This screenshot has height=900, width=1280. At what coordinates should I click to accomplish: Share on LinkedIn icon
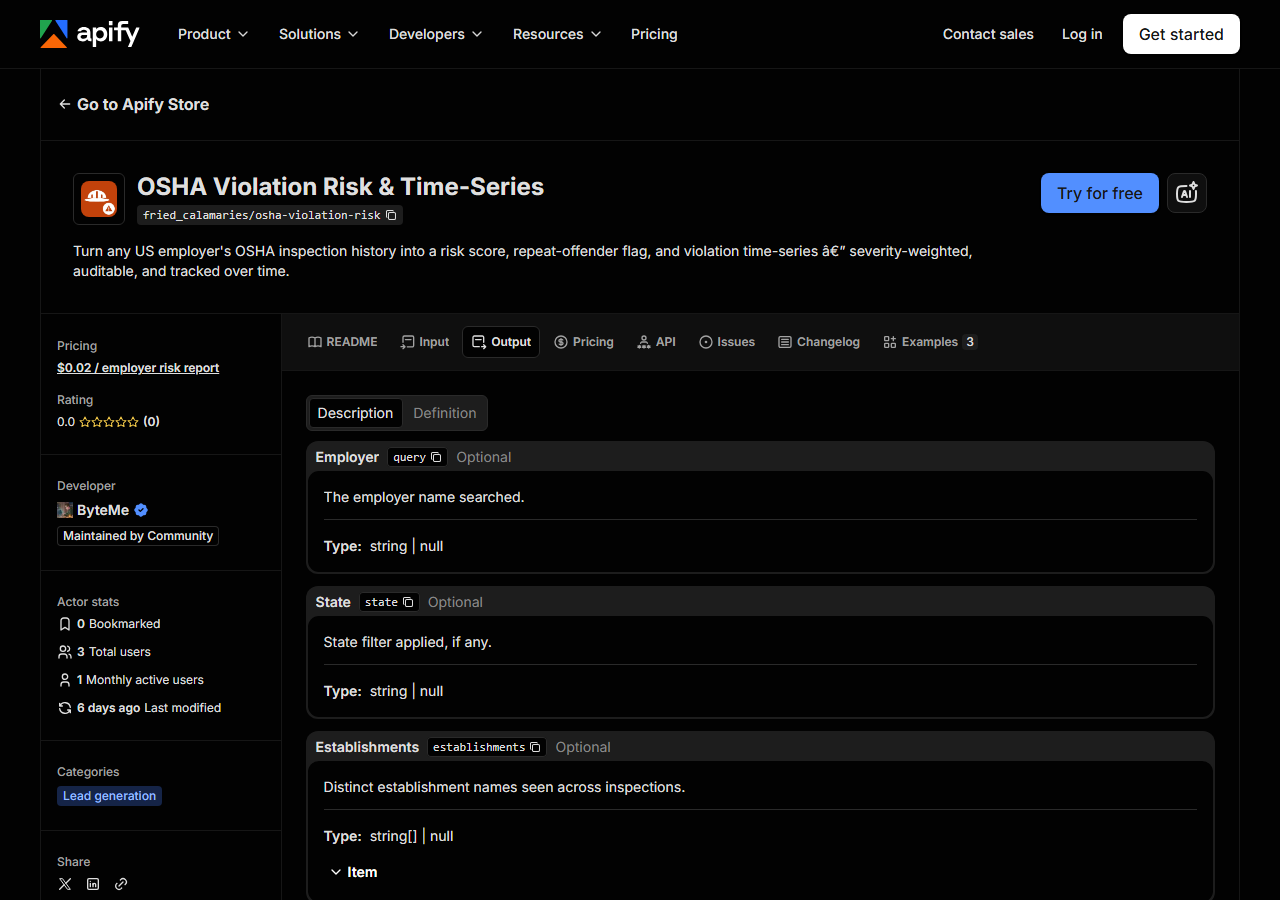click(93, 884)
